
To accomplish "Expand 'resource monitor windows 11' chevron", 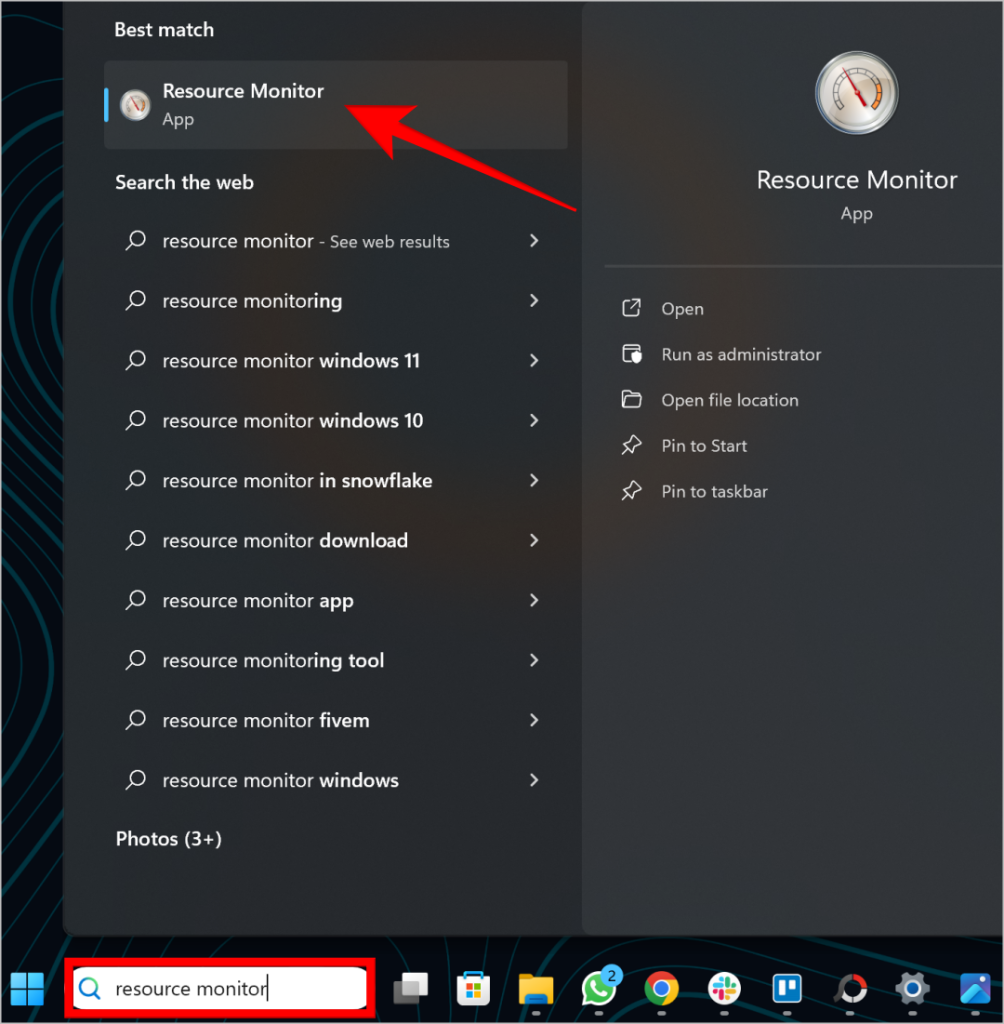I will coord(534,360).
